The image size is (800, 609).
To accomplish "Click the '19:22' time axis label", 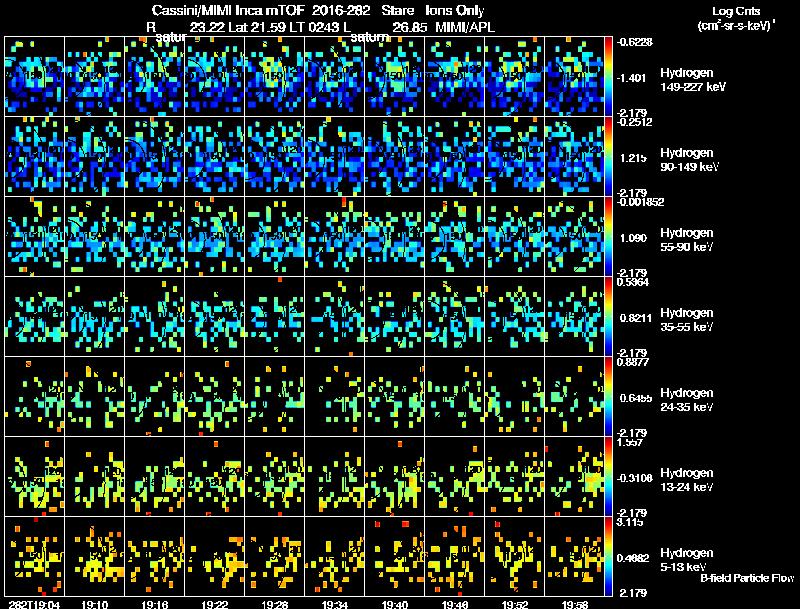I will 214,604.
